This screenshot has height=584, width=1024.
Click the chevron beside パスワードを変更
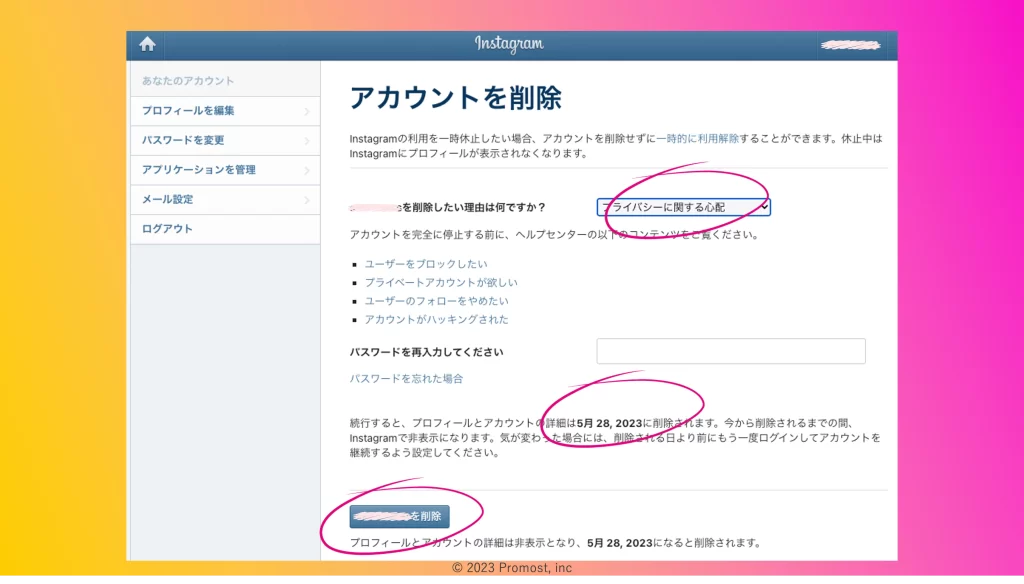click(x=306, y=141)
